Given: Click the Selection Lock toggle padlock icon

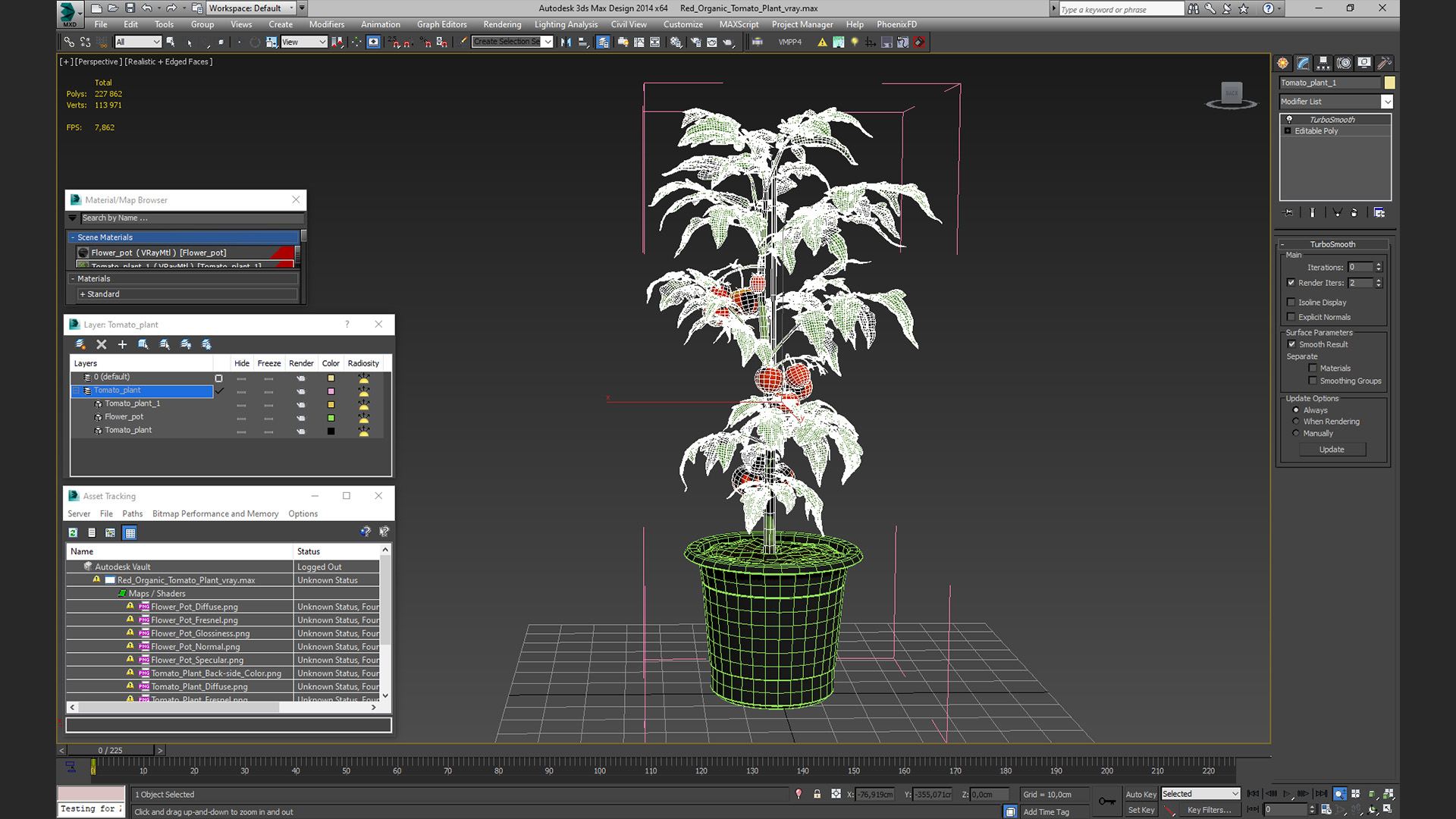Looking at the screenshot, I should click(x=817, y=794).
